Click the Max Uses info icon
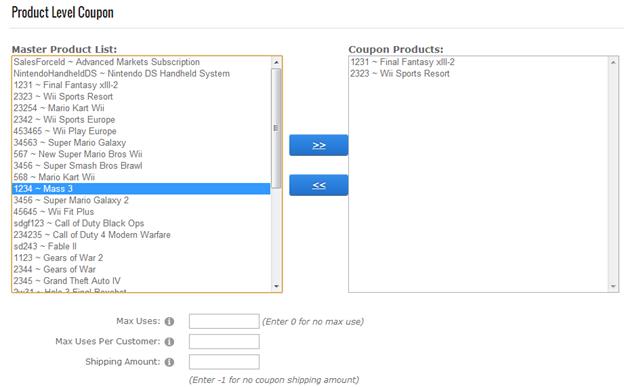Screen dimensions: 624x387 tap(169, 321)
